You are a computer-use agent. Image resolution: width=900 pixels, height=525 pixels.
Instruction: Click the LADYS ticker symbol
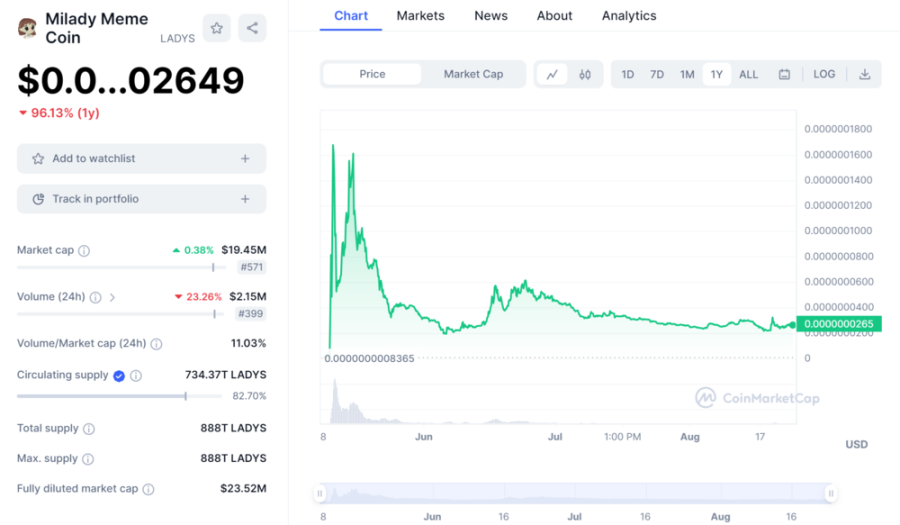click(x=177, y=38)
